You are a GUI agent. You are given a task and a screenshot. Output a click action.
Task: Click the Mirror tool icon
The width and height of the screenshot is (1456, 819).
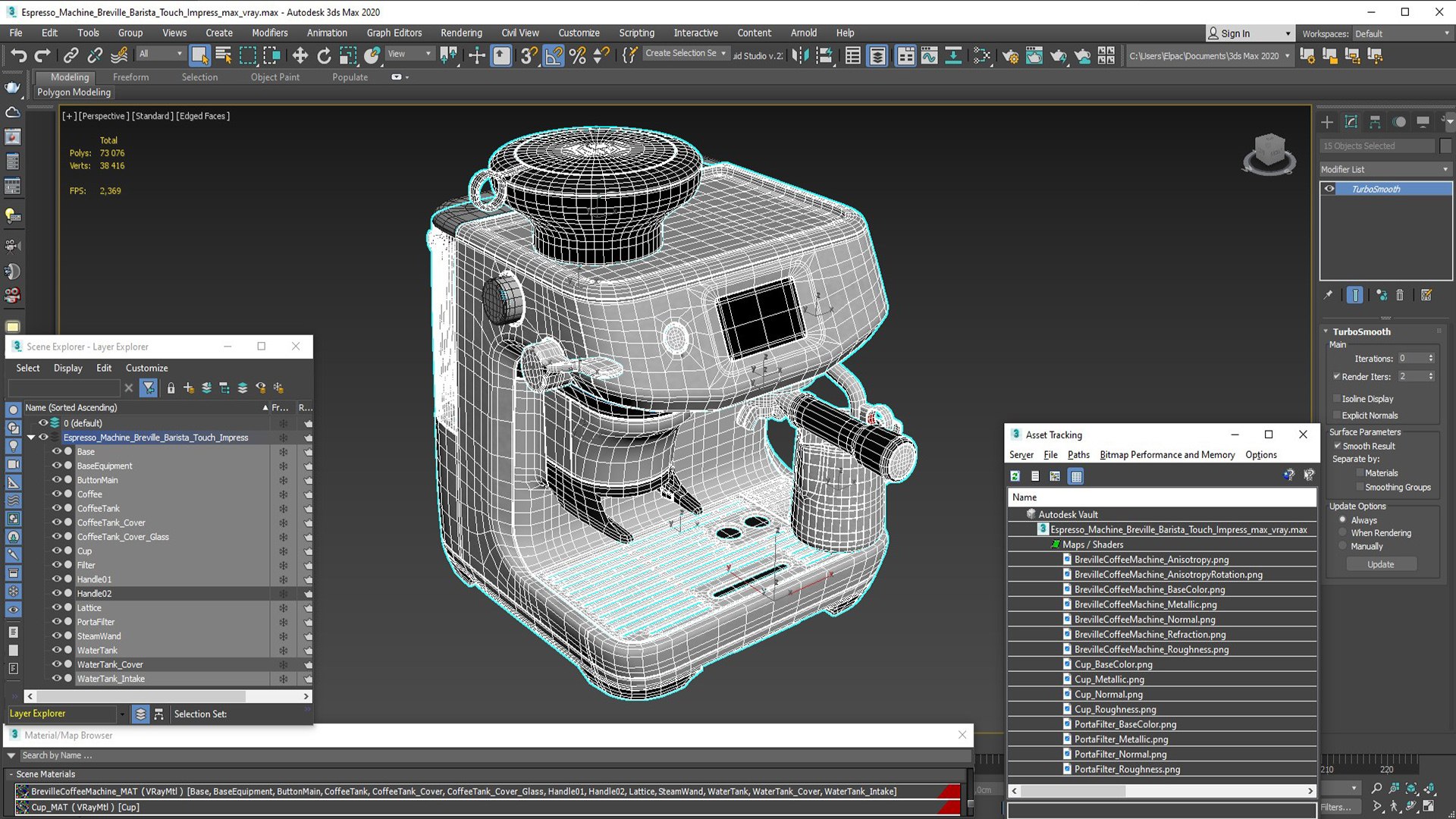coord(801,55)
